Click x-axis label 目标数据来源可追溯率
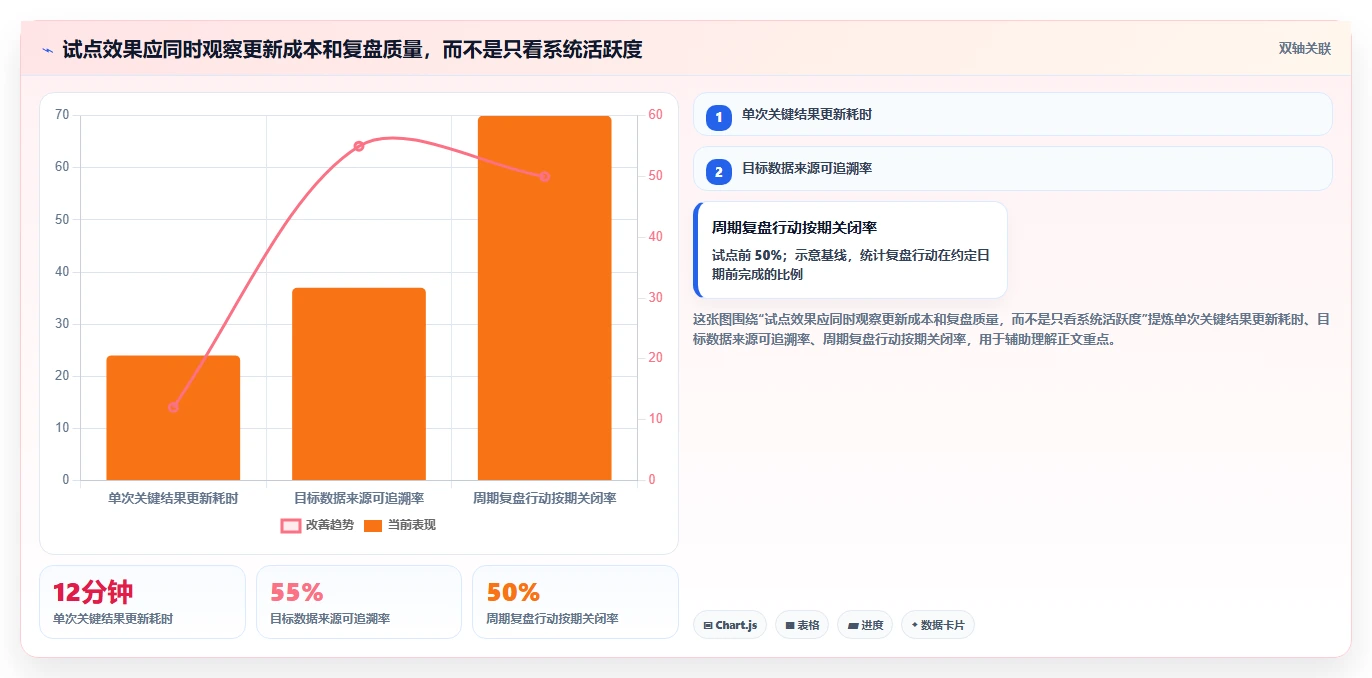This screenshot has width=1372, height=678. tap(359, 497)
